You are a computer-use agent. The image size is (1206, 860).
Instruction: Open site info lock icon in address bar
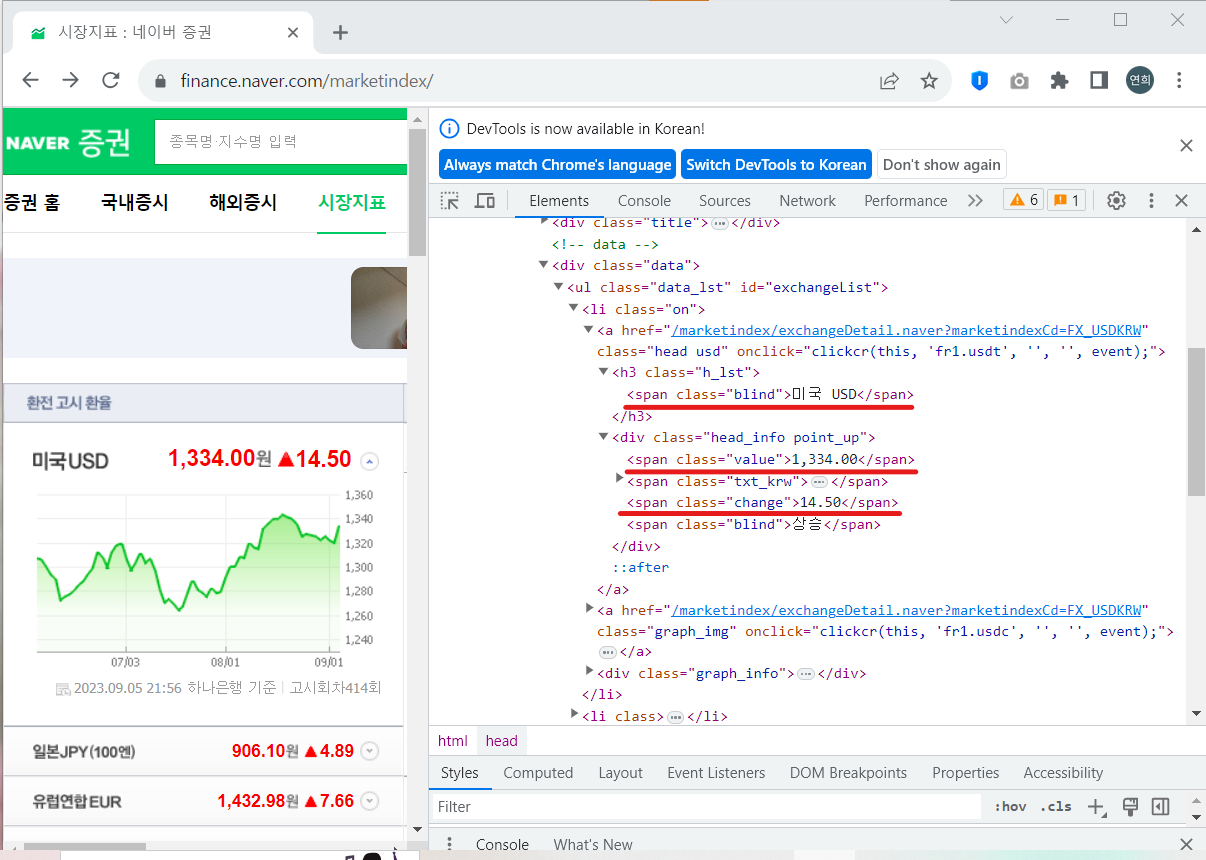(159, 81)
